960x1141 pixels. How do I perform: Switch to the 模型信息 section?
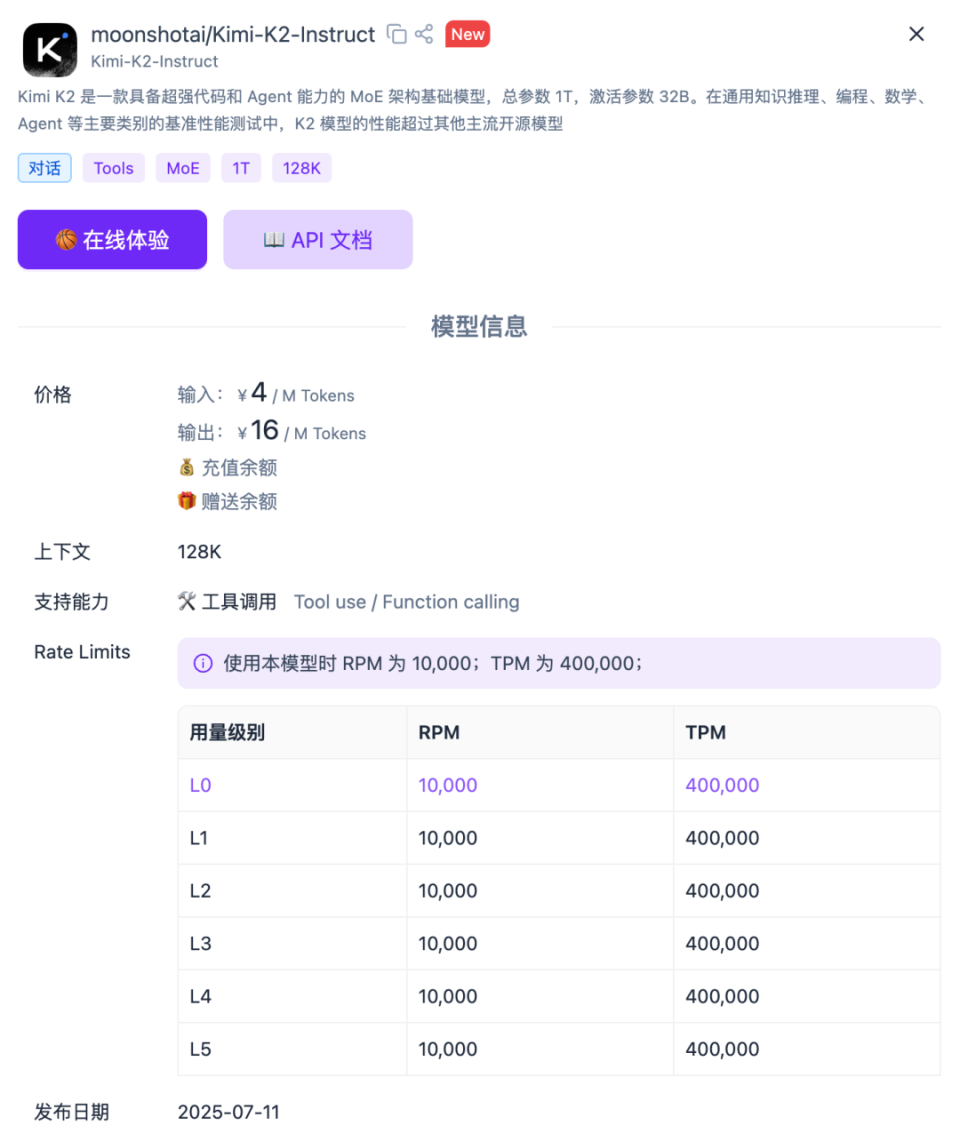coord(479,326)
